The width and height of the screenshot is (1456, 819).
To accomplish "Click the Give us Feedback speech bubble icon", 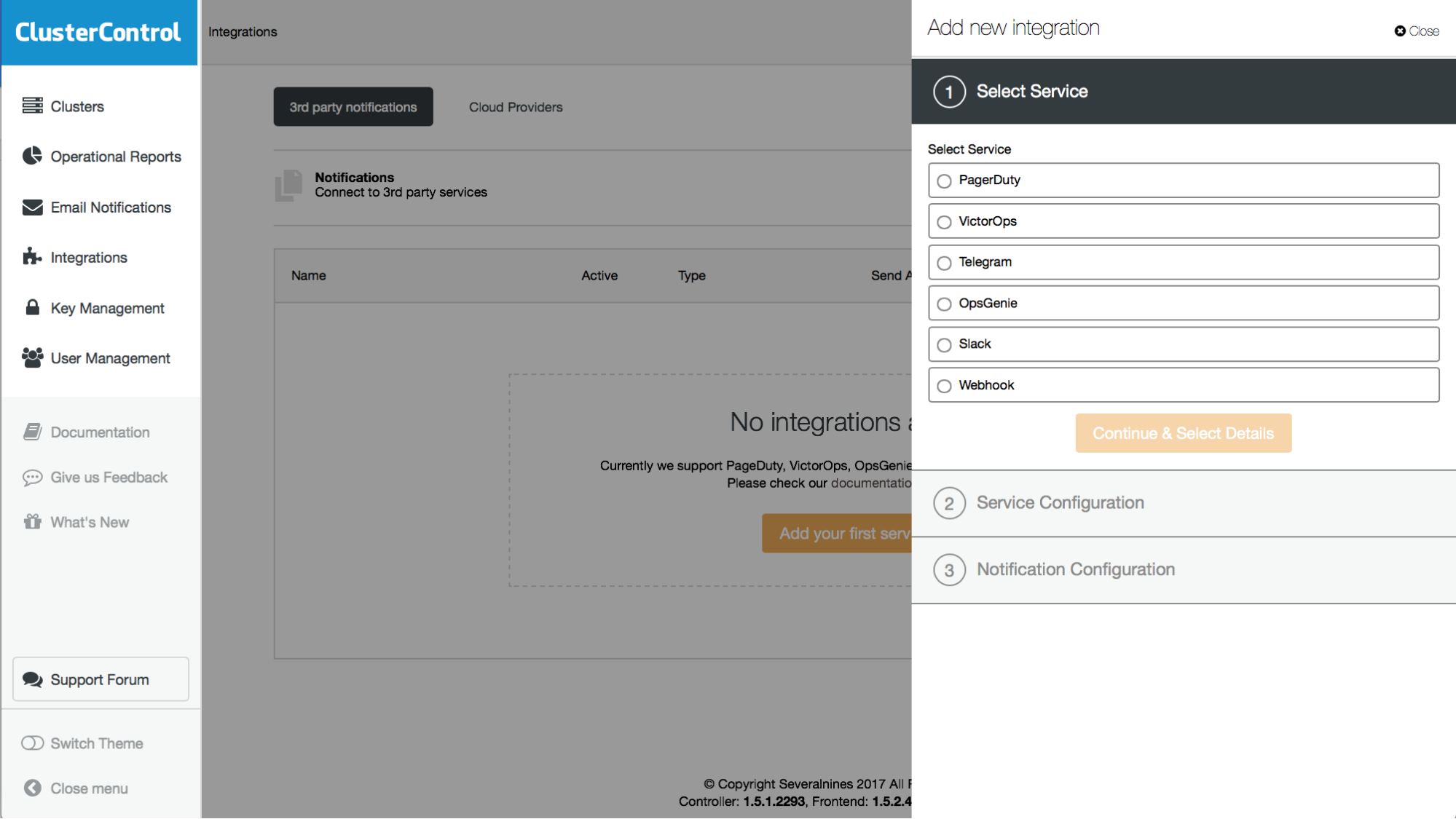I will [x=32, y=478].
